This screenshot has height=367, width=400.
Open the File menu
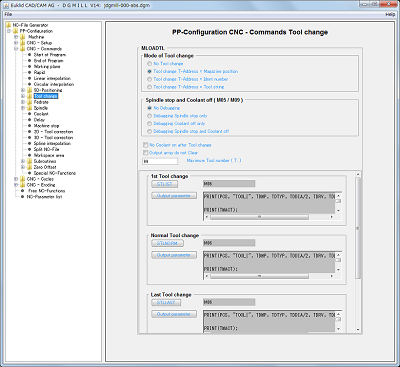[8, 14]
